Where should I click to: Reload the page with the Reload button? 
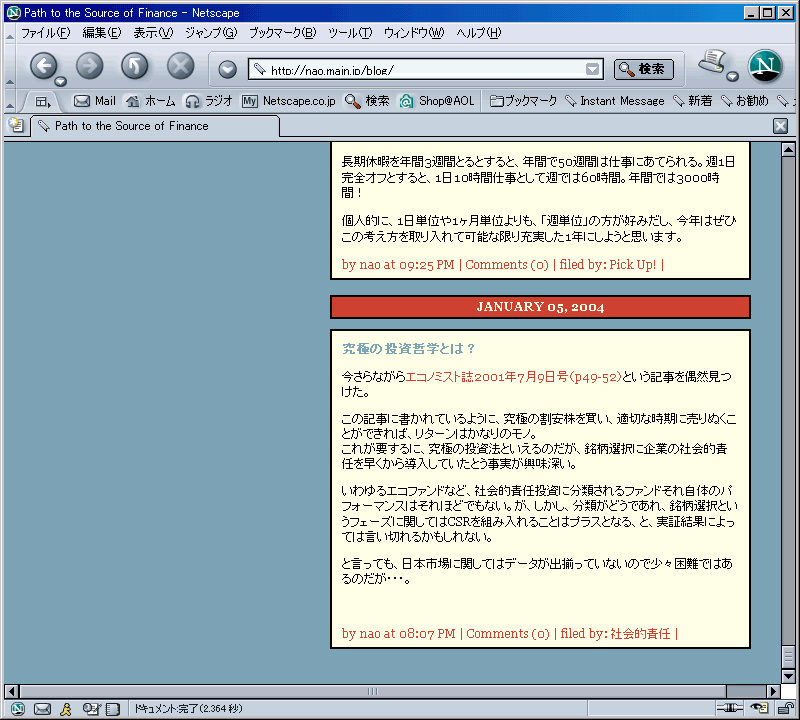tap(135, 65)
